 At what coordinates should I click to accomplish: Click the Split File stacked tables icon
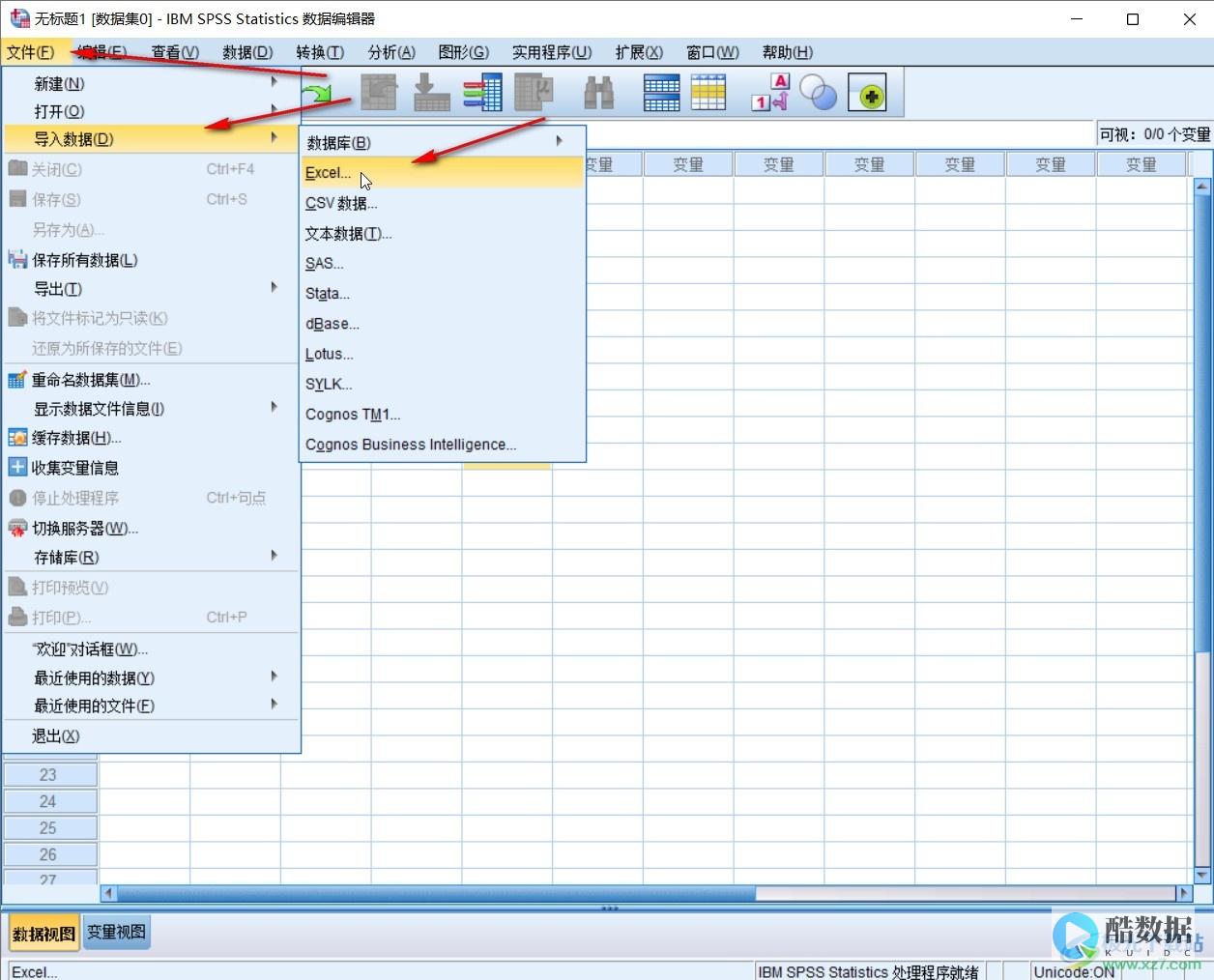(x=661, y=93)
